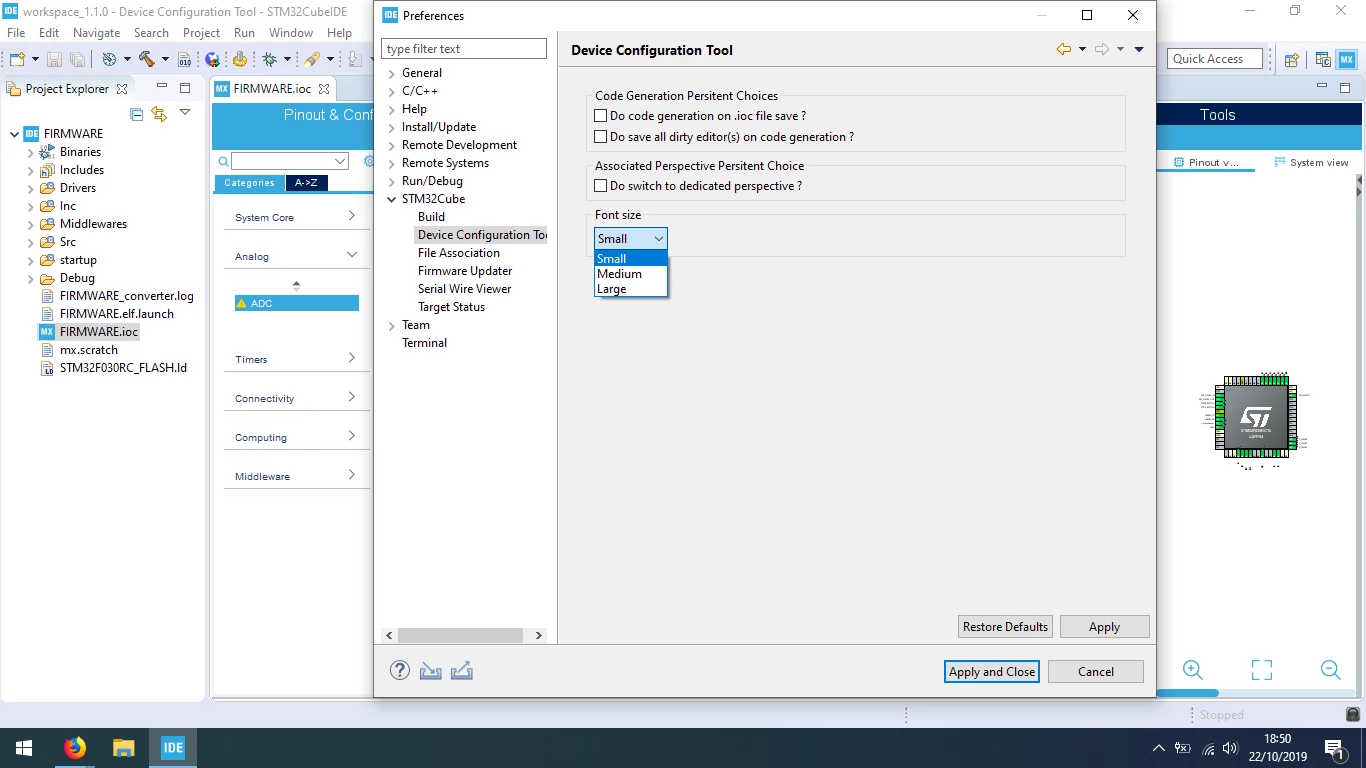Click Open Perspective icon near Quick Access

point(1291,59)
